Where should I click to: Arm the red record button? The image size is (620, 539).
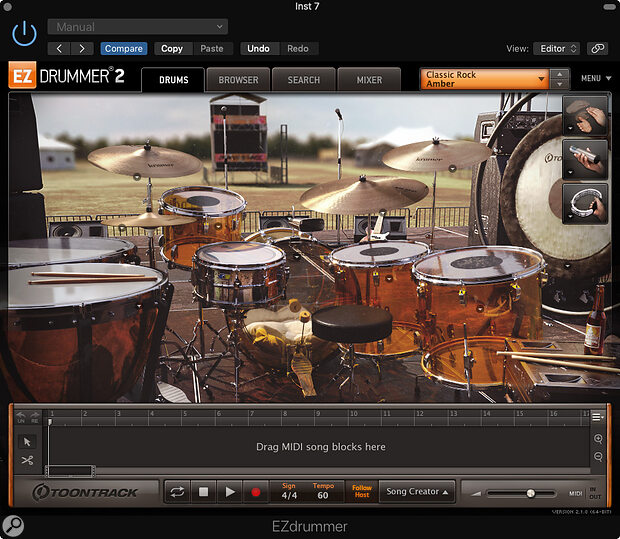pyautogui.click(x=256, y=492)
